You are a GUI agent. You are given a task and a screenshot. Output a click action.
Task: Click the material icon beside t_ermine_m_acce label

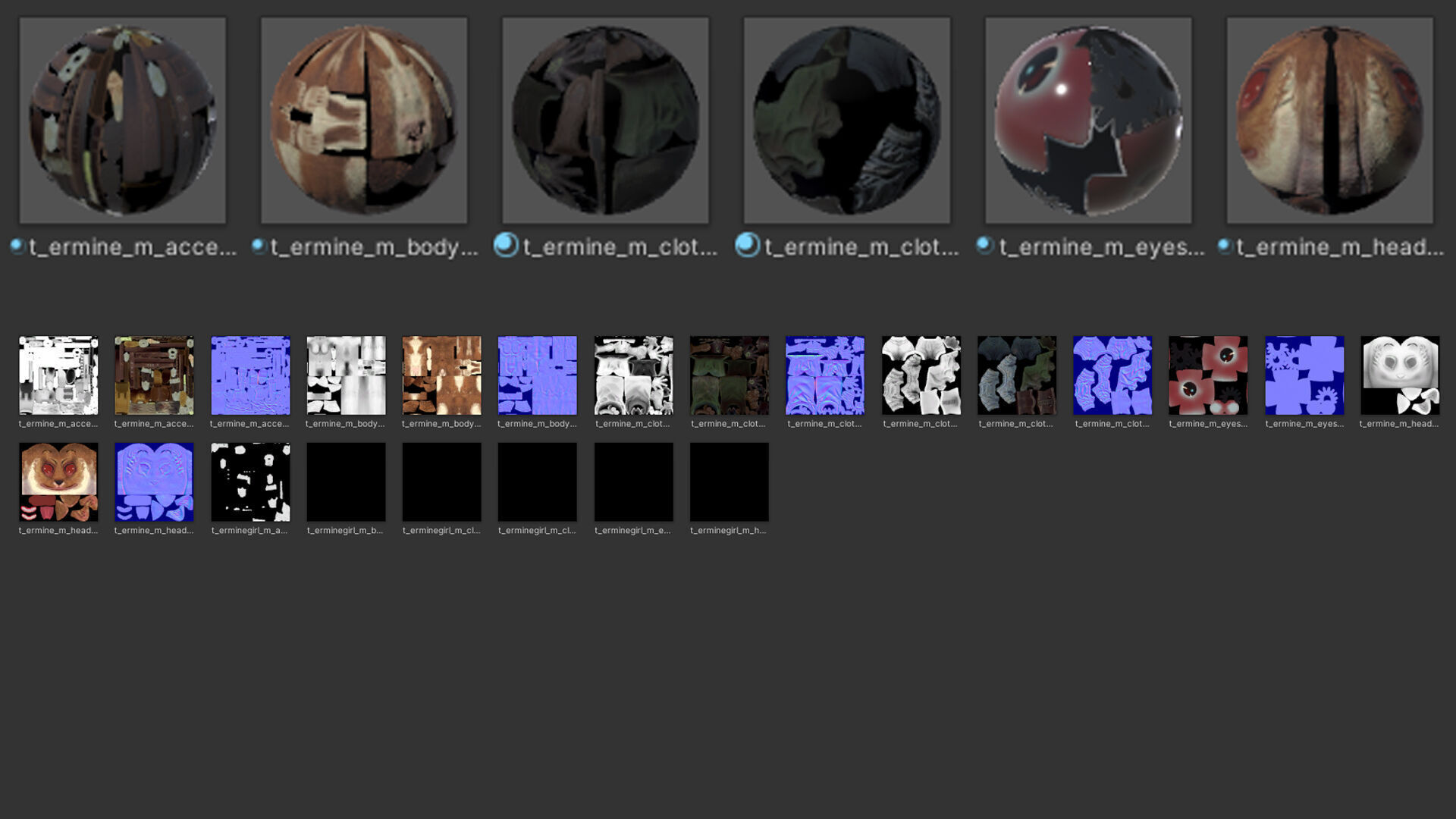17,246
